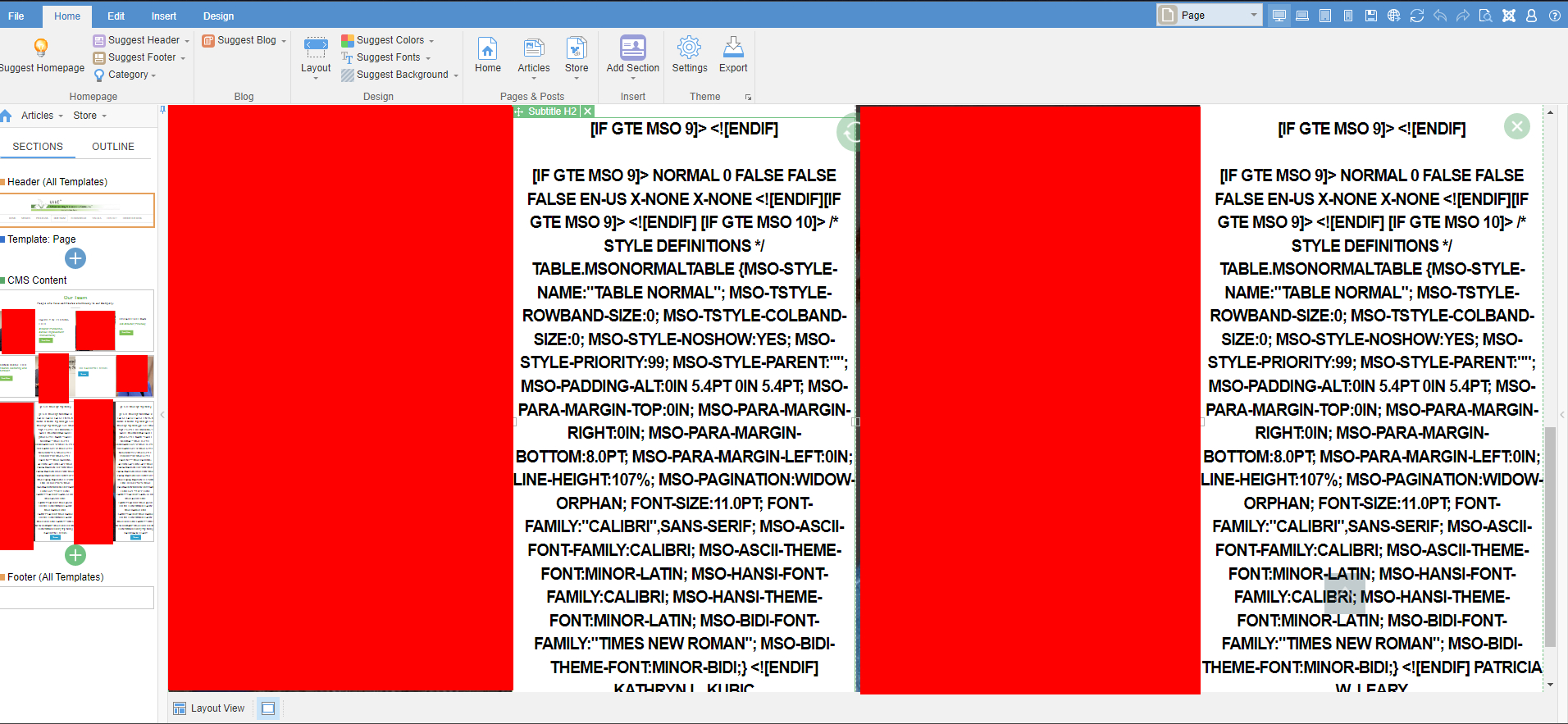The image size is (1568, 724).
Task: Click the Export theme icon
Action: [x=733, y=48]
